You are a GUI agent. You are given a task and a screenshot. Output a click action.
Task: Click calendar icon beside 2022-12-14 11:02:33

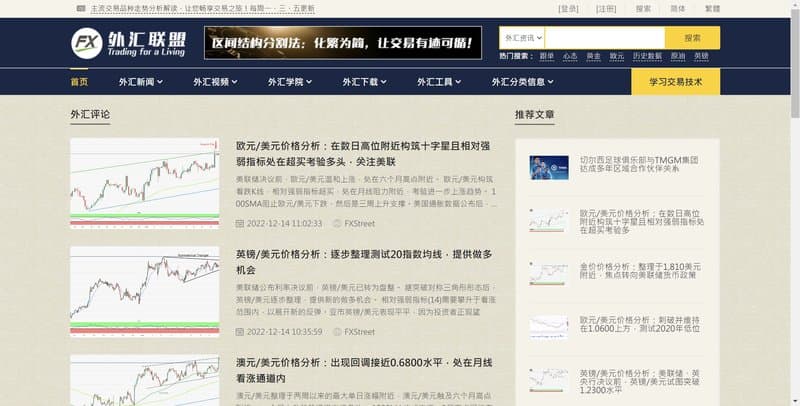(240, 223)
